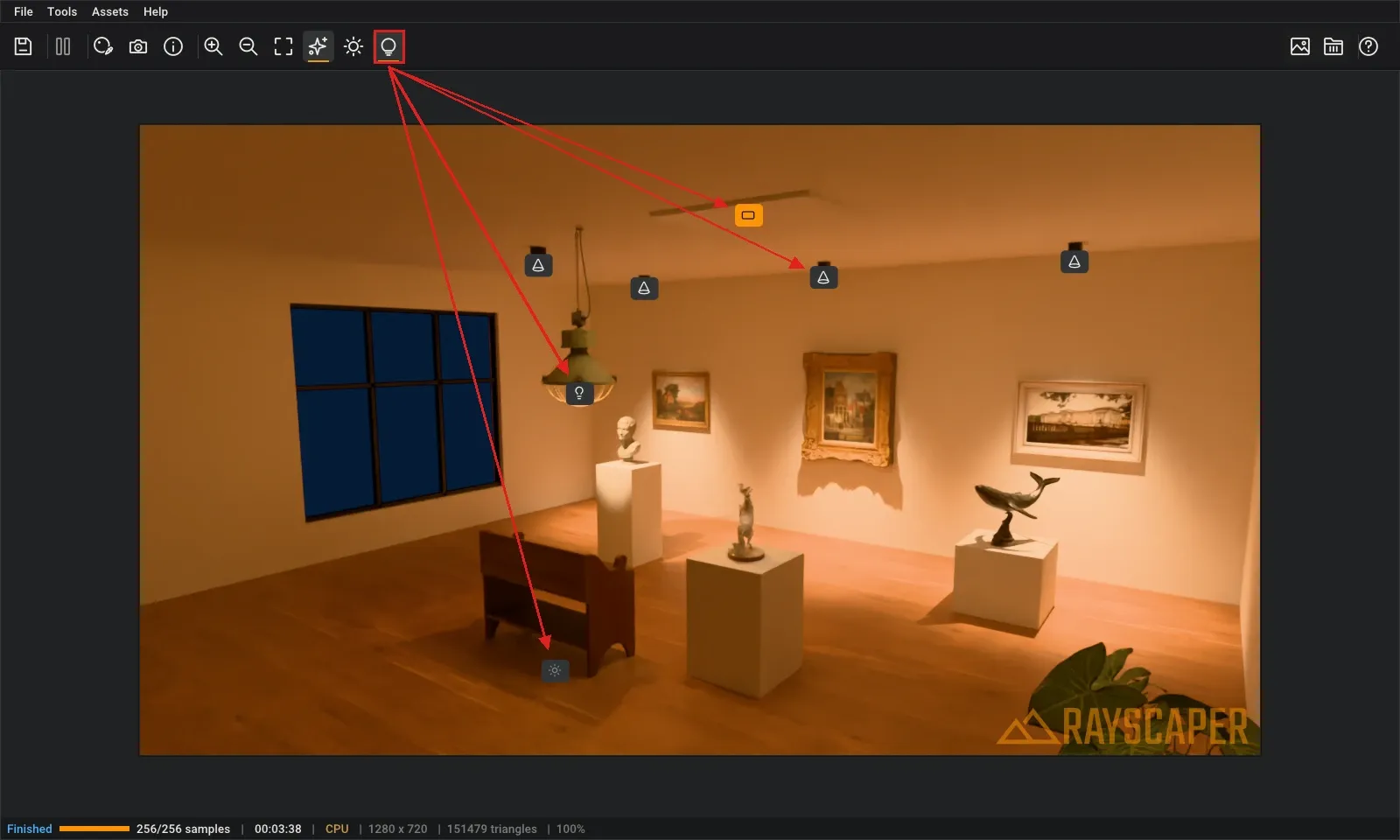Screen dimensions: 1400x840
Task: Click the '256/256 samples' status text
Action: [183, 829]
